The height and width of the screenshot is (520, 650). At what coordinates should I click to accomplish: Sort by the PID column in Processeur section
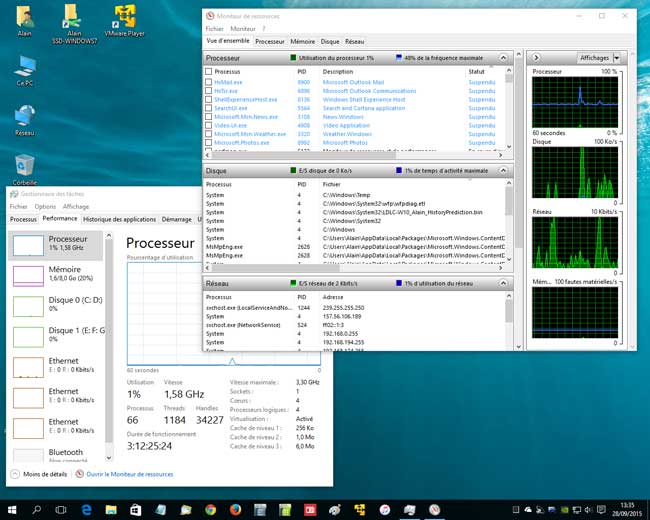302,72
